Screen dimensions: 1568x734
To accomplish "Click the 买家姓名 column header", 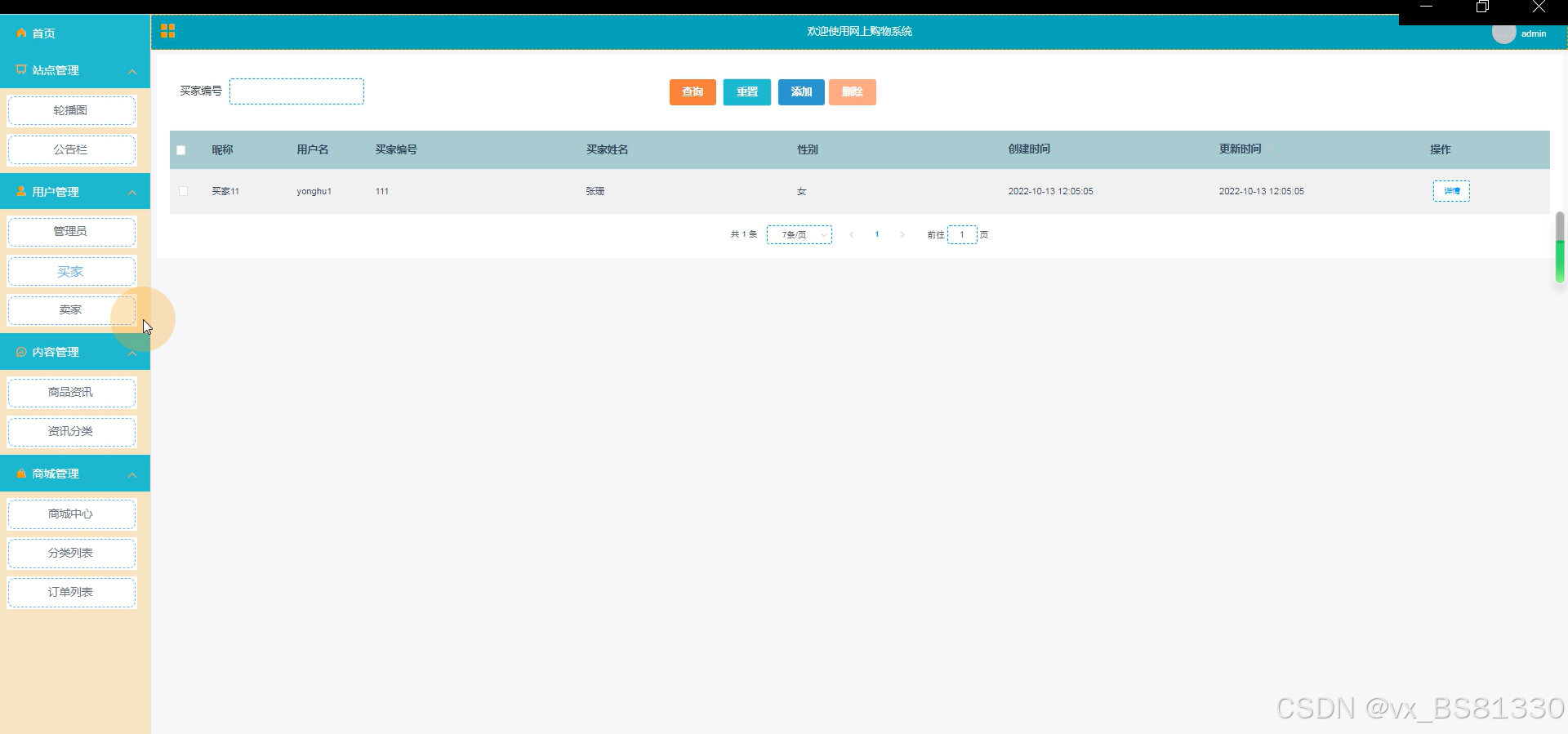I will click(607, 150).
